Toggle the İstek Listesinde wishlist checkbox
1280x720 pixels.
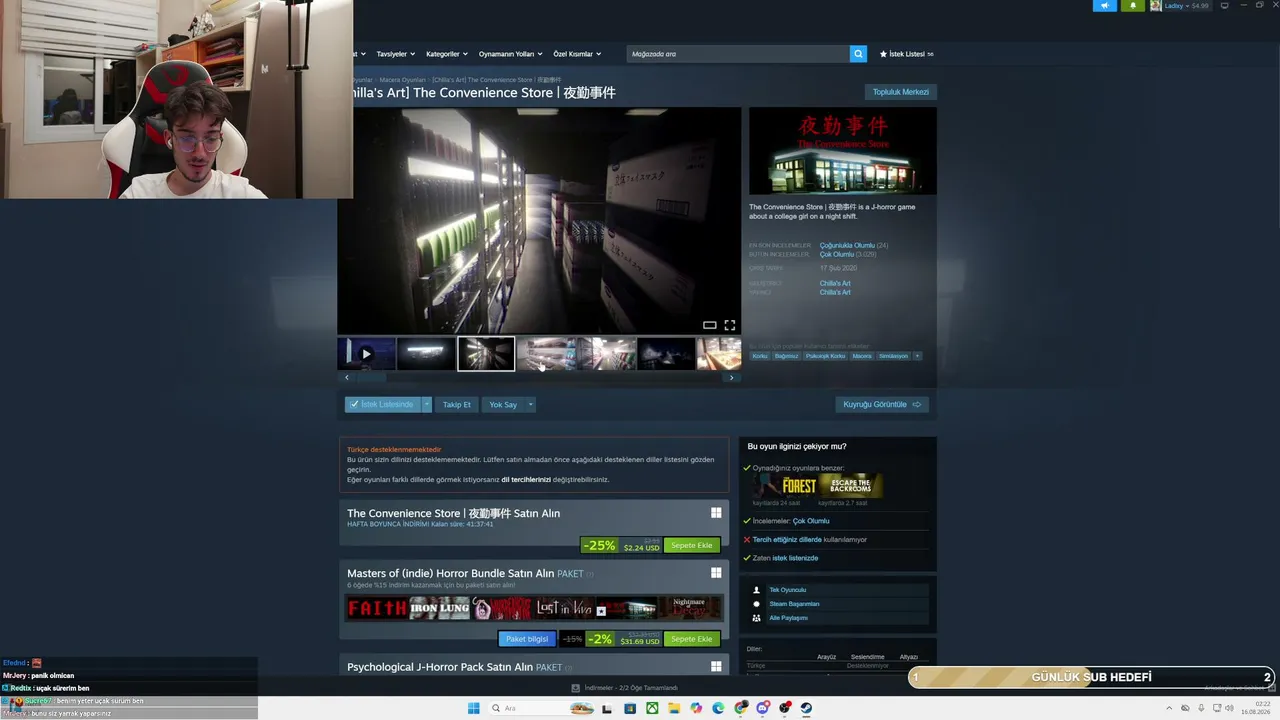[x=354, y=404]
